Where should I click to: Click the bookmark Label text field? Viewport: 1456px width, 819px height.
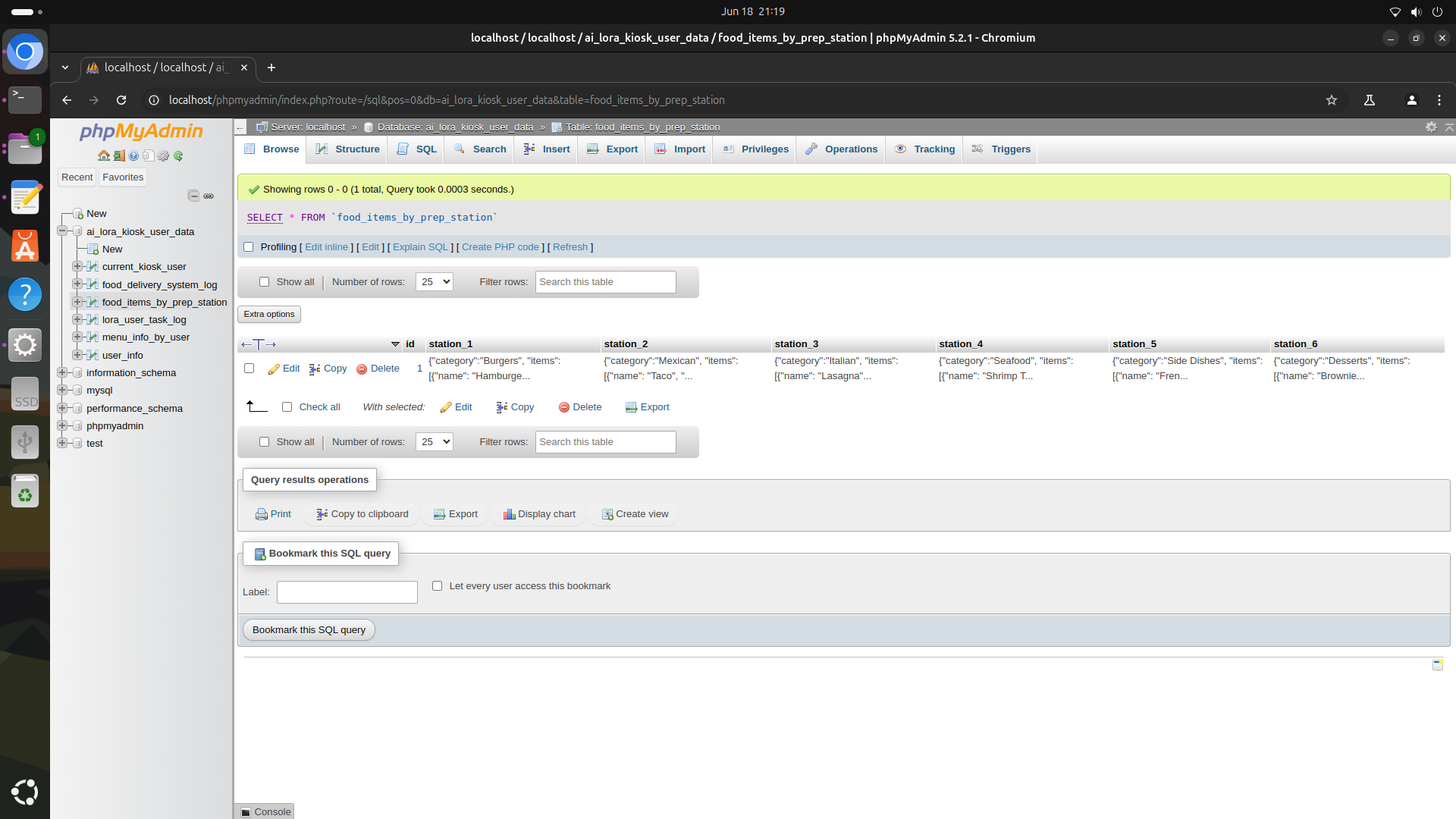(x=347, y=592)
